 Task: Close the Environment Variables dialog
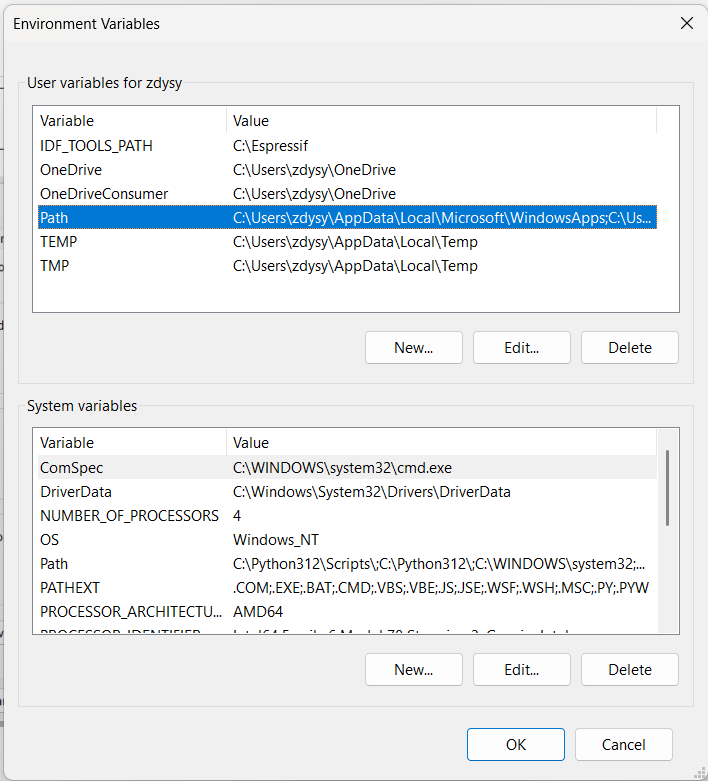point(686,23)
